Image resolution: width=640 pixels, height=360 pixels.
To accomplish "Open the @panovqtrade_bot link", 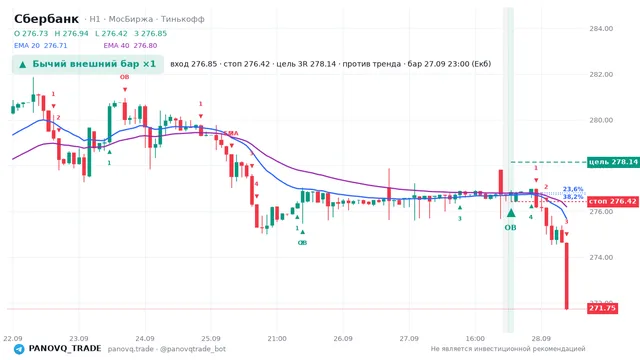I will click(193, 349).
